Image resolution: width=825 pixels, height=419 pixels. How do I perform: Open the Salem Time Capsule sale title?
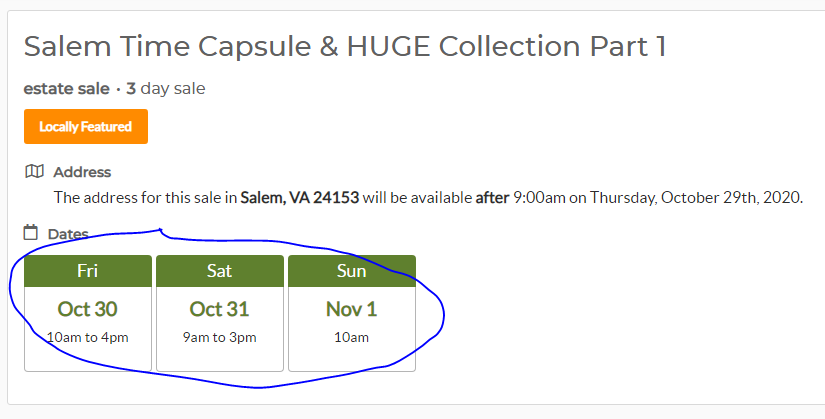point(345,46)
